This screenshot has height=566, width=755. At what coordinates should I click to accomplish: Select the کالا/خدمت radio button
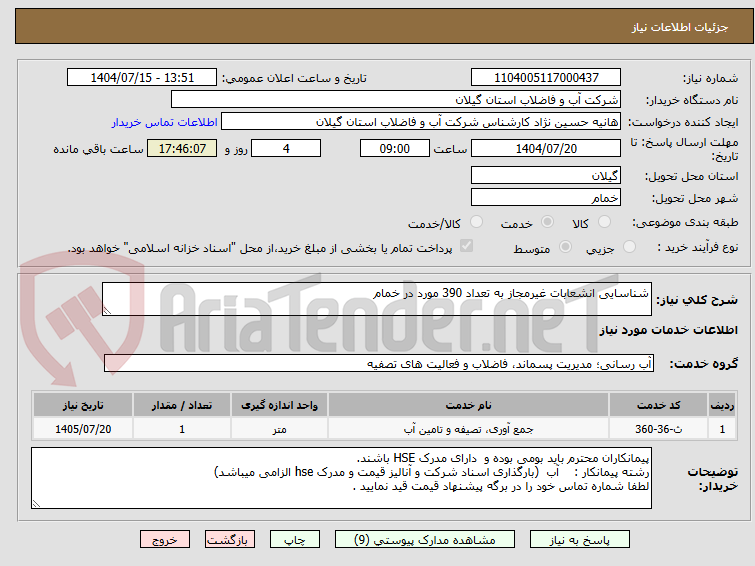(476, 222)
